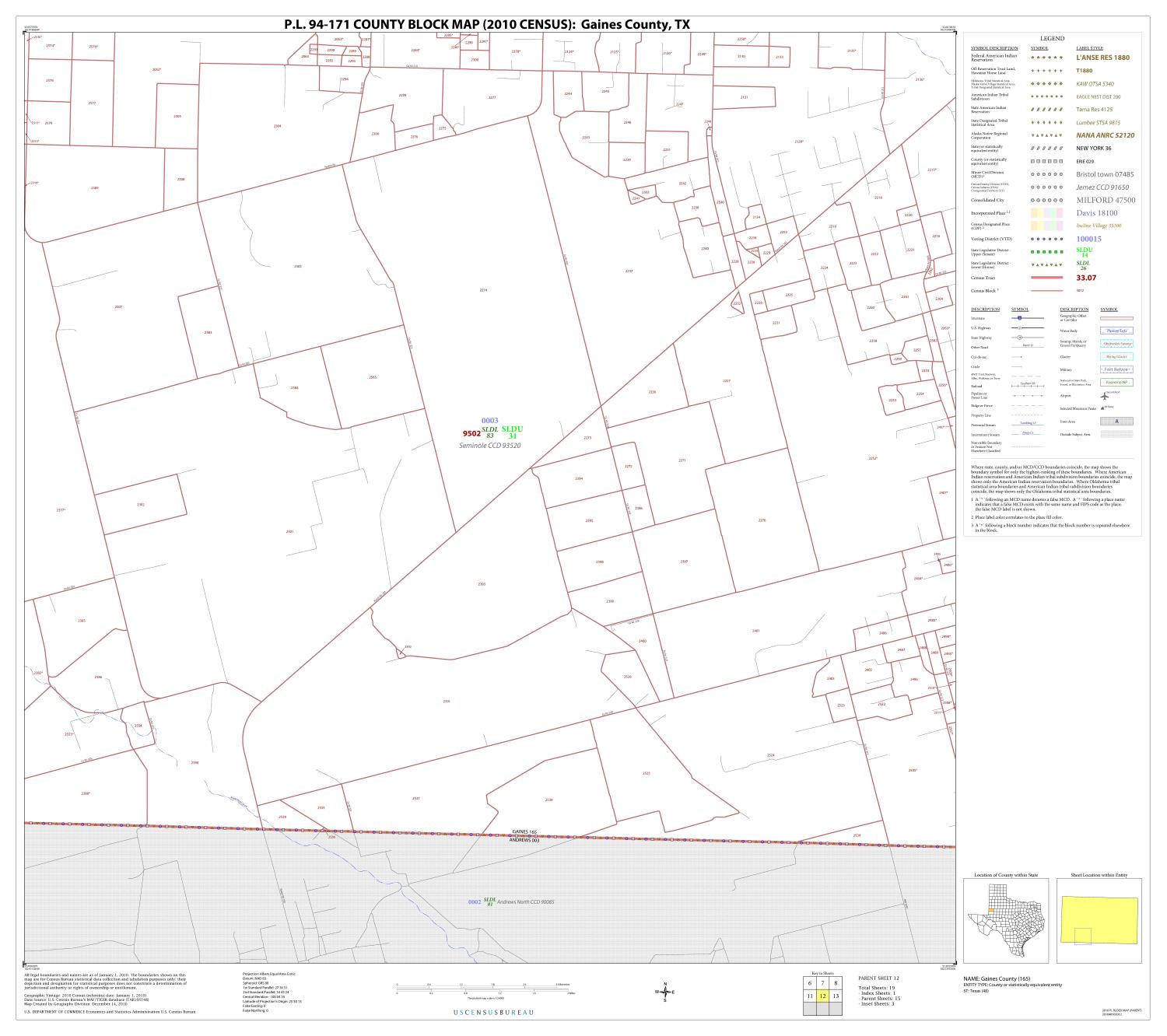Click the Alaska Native Regional Corporation triangle symbols
This screenshot has height=1036, width=1167.
(1046, 135)
